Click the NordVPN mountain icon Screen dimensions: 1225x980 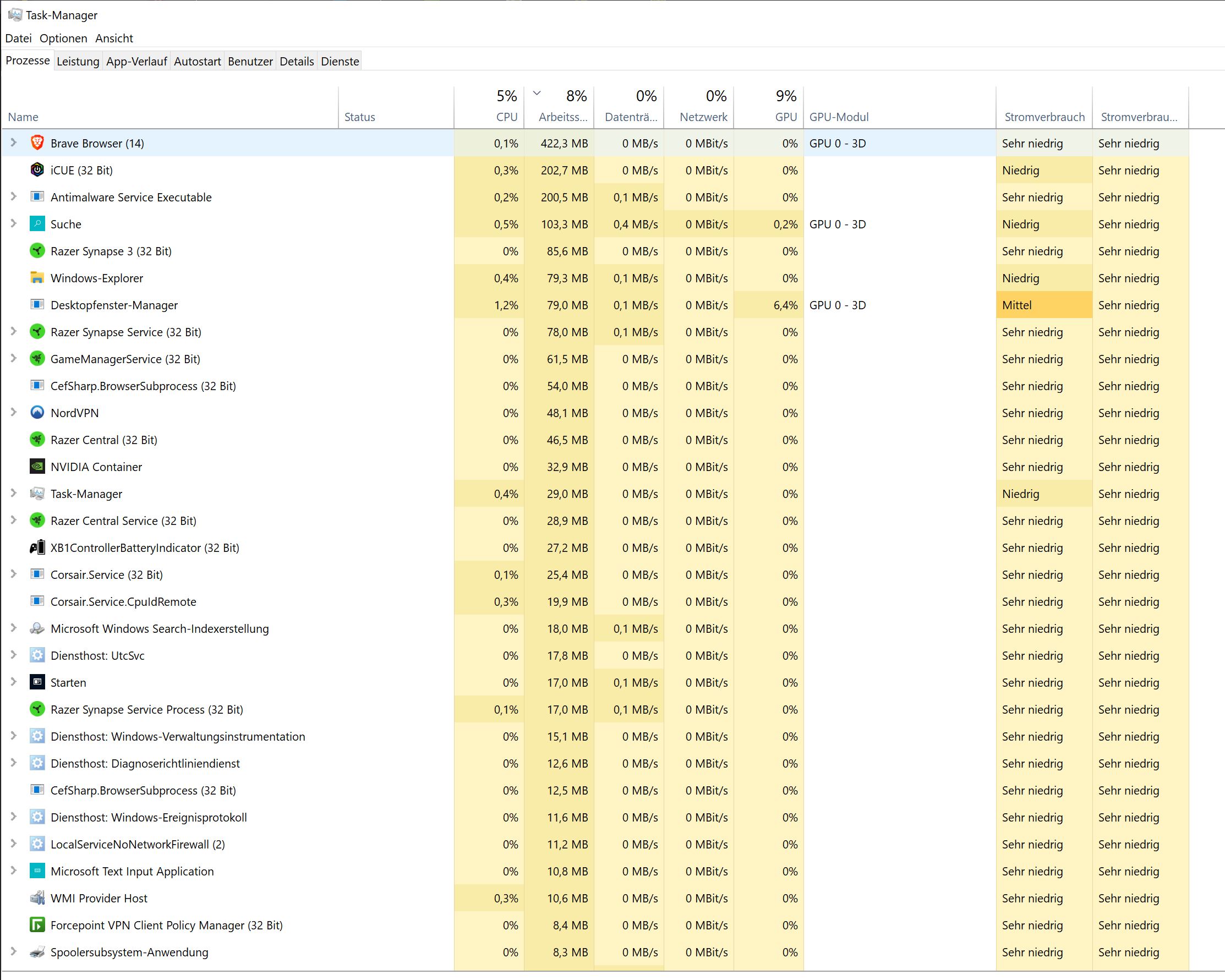click(x=37, y=413)
